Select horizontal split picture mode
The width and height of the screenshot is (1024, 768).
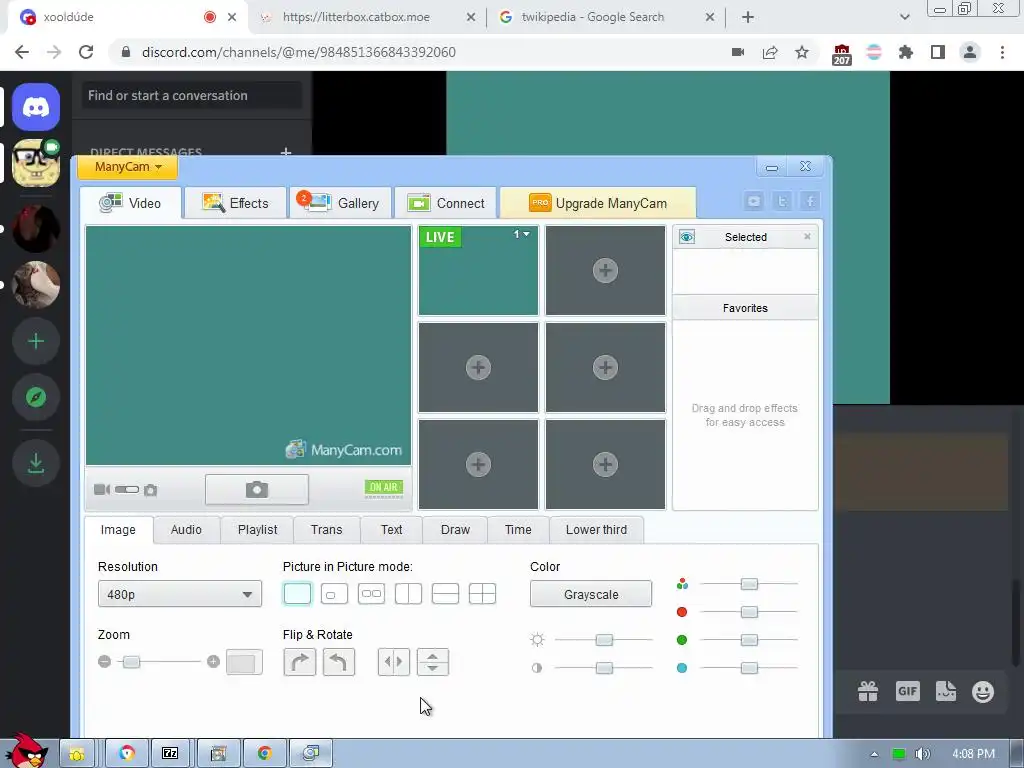tap(445, 594)
